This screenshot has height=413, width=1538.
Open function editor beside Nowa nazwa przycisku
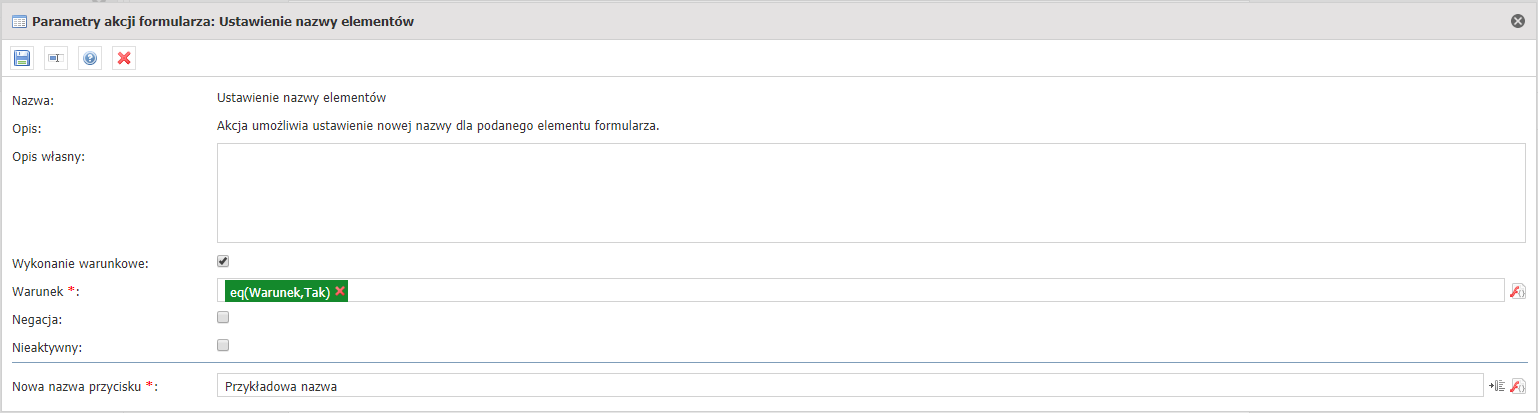[1517, 386]
